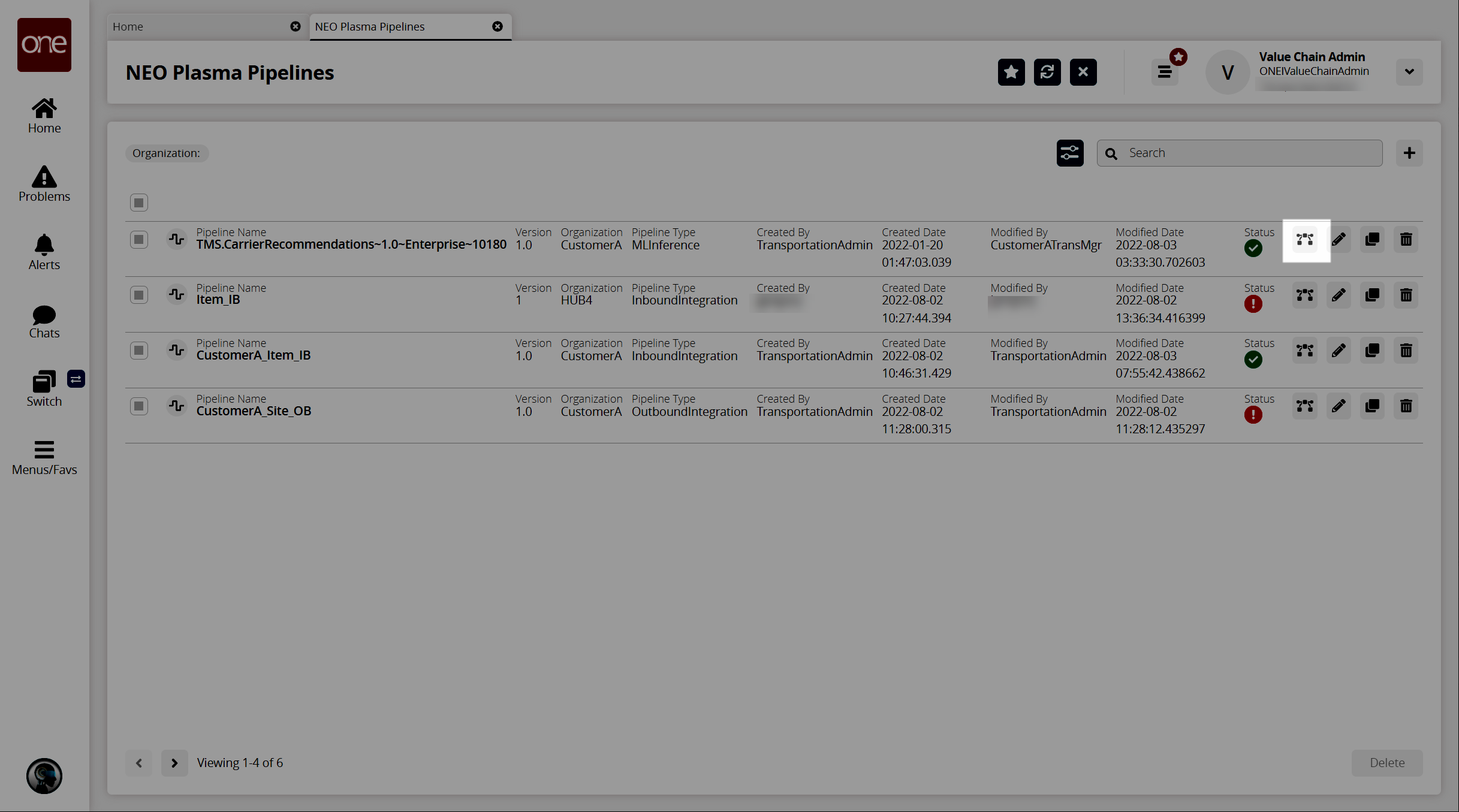Screen dimensions: 1459x812
Task: Go to next page of pipelines
Action: coord(174,763)
